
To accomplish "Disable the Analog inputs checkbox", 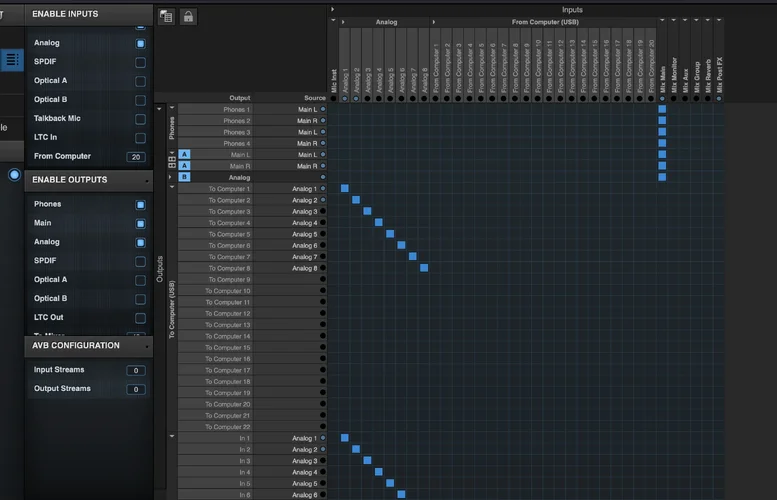I will click(140, 44).
